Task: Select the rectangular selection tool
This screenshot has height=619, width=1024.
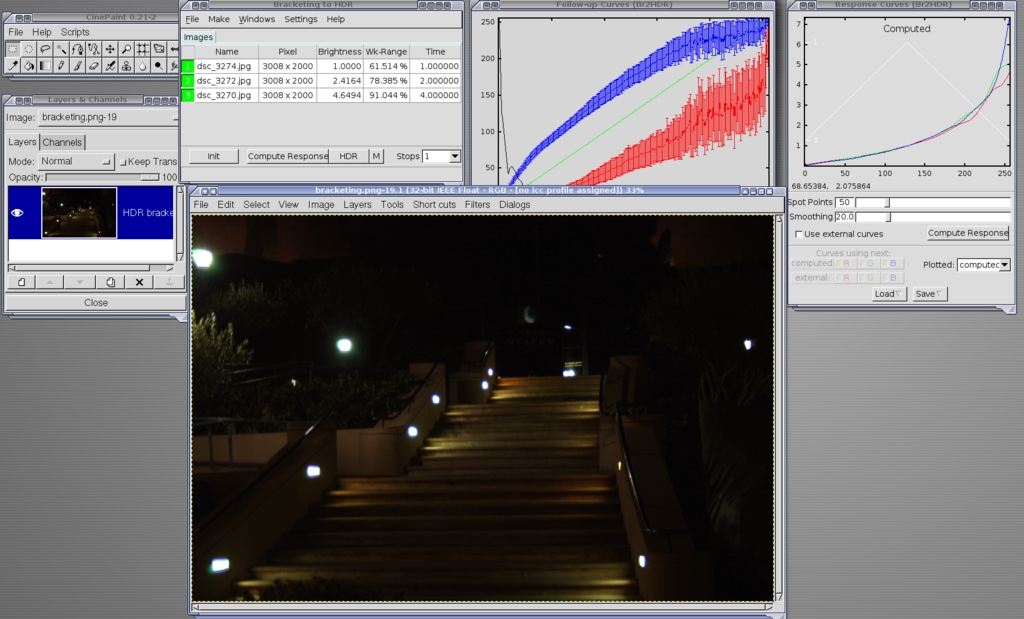Action: pos(12,49)
